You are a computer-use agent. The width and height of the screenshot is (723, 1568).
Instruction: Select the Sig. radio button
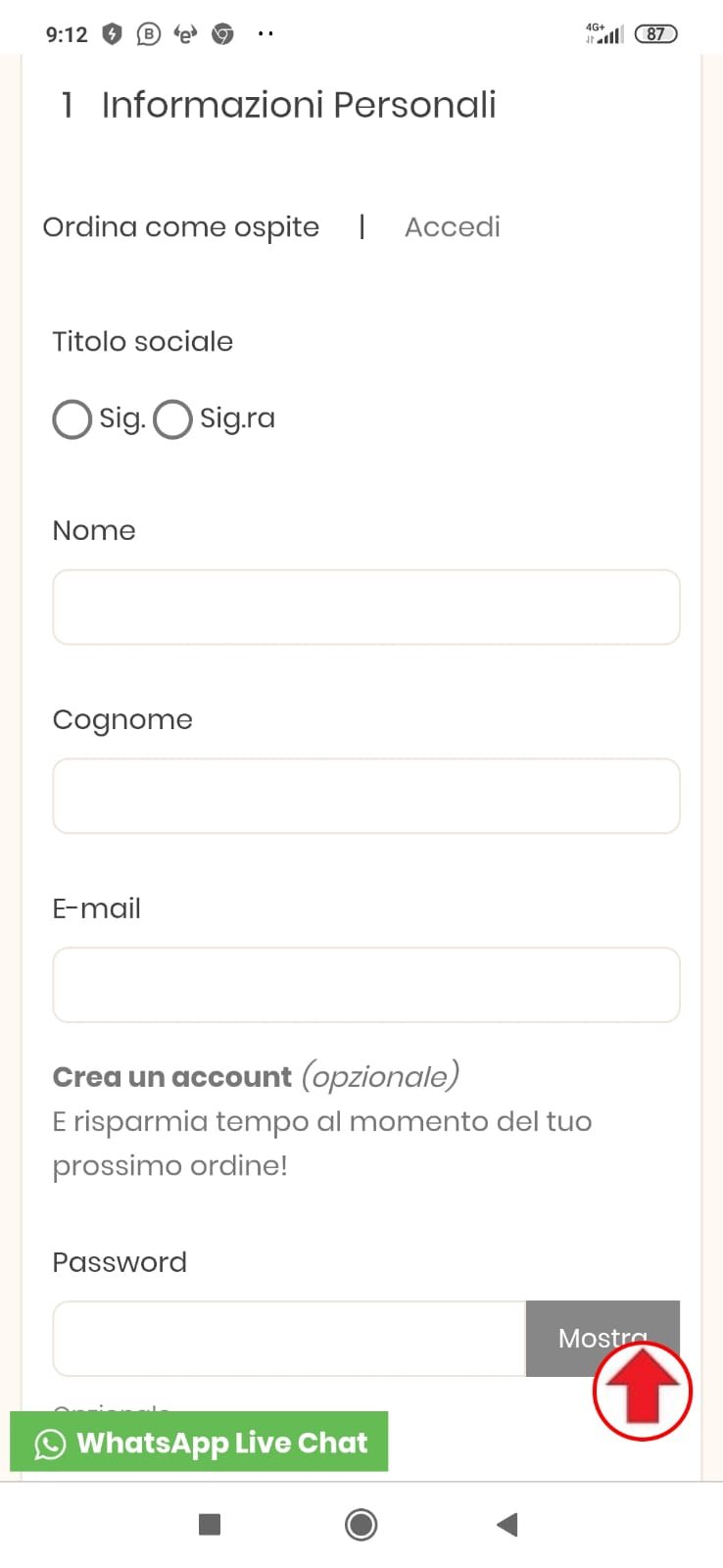(72, 419)
